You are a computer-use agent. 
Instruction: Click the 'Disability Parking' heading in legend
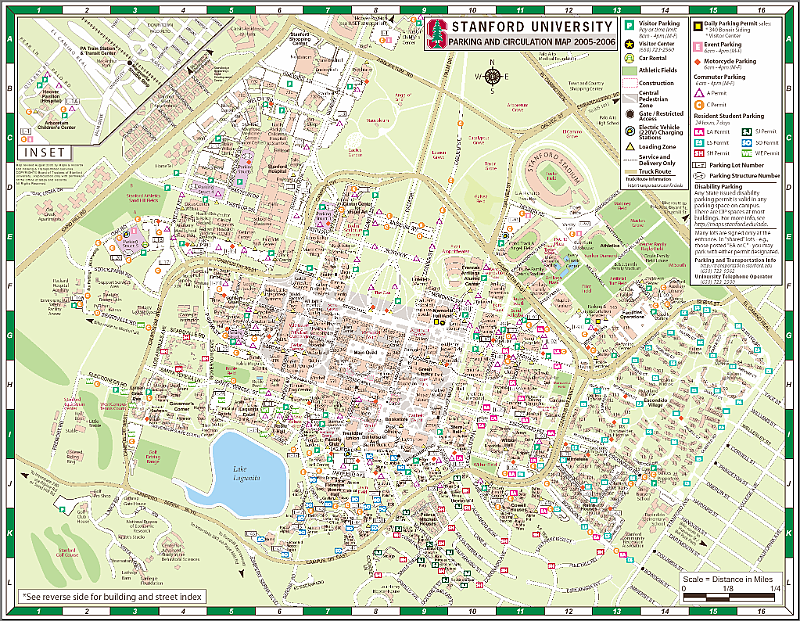[x=718, y=187]
